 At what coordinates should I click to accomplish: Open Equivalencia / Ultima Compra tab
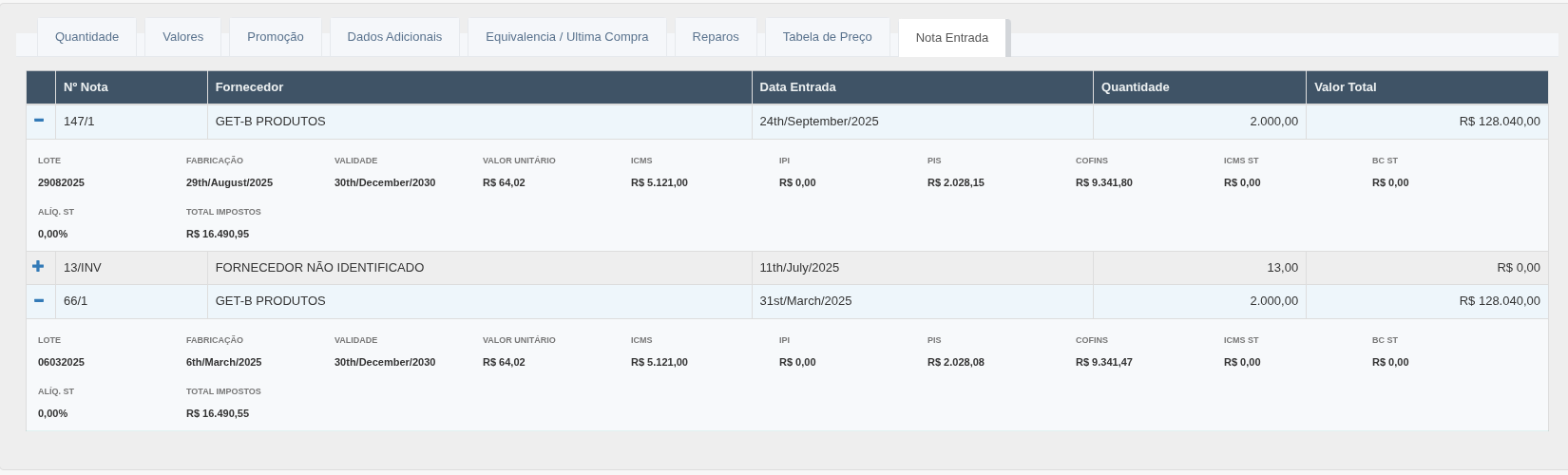(x=567, y=37)
